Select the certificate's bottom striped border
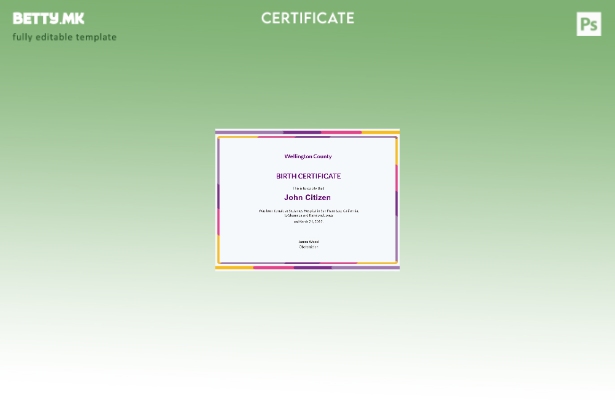 pos(307,267)
